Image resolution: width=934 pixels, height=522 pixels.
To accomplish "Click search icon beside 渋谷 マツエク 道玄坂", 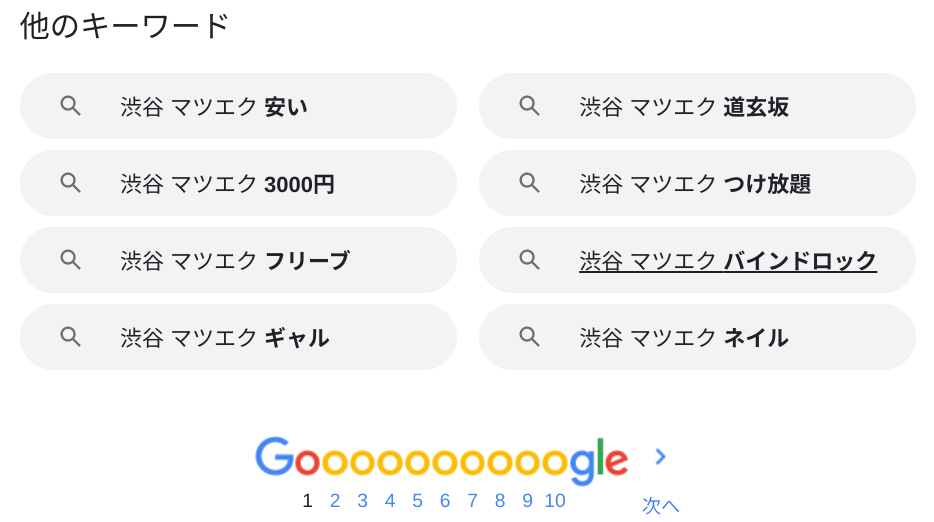I will (x=529, y=106).
